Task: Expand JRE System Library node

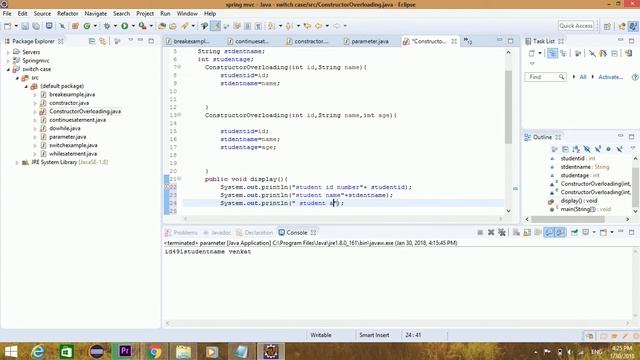Action: click(17, 162)
